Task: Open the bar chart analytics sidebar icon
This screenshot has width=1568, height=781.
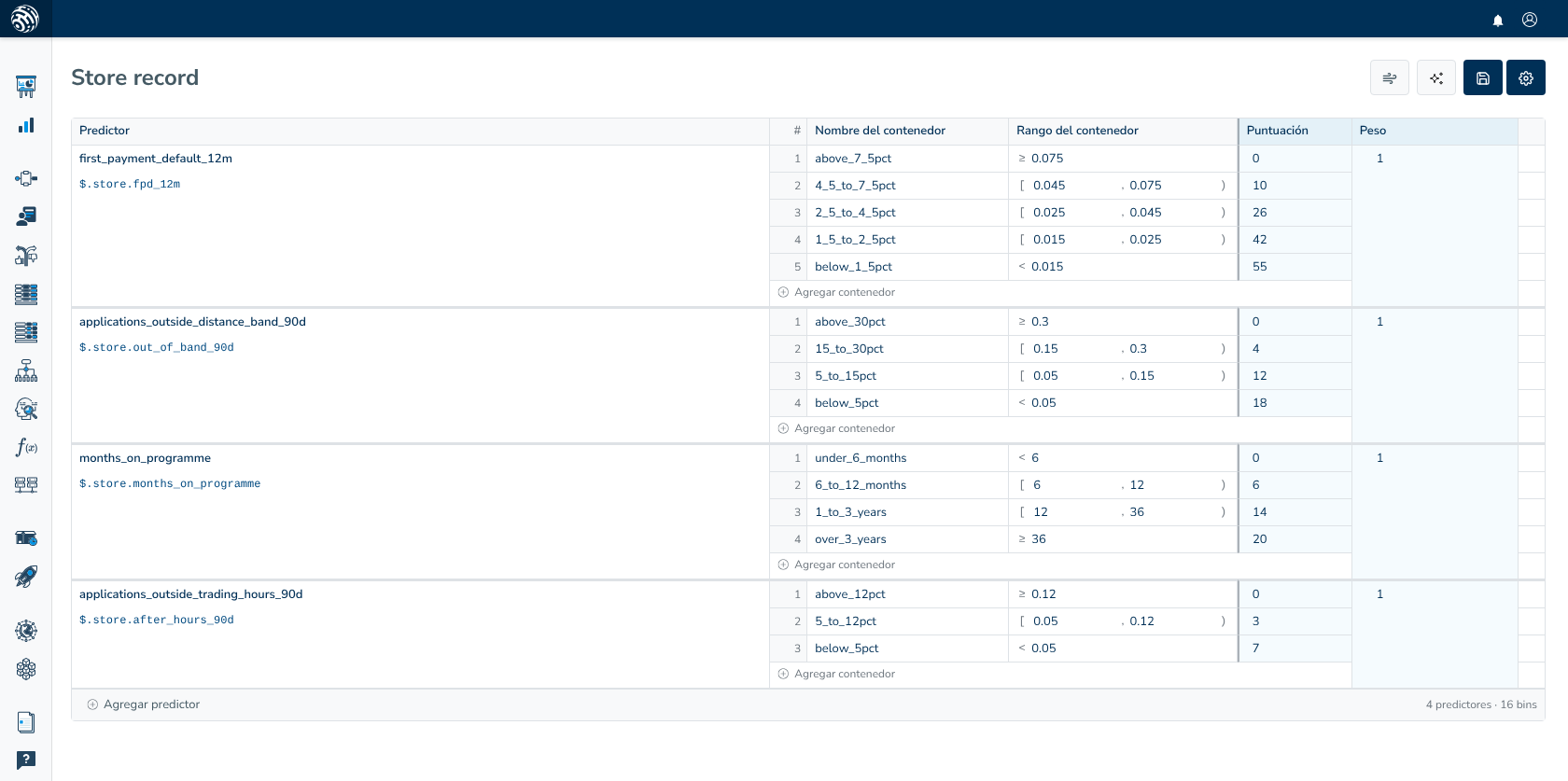Action: [26, 125]
